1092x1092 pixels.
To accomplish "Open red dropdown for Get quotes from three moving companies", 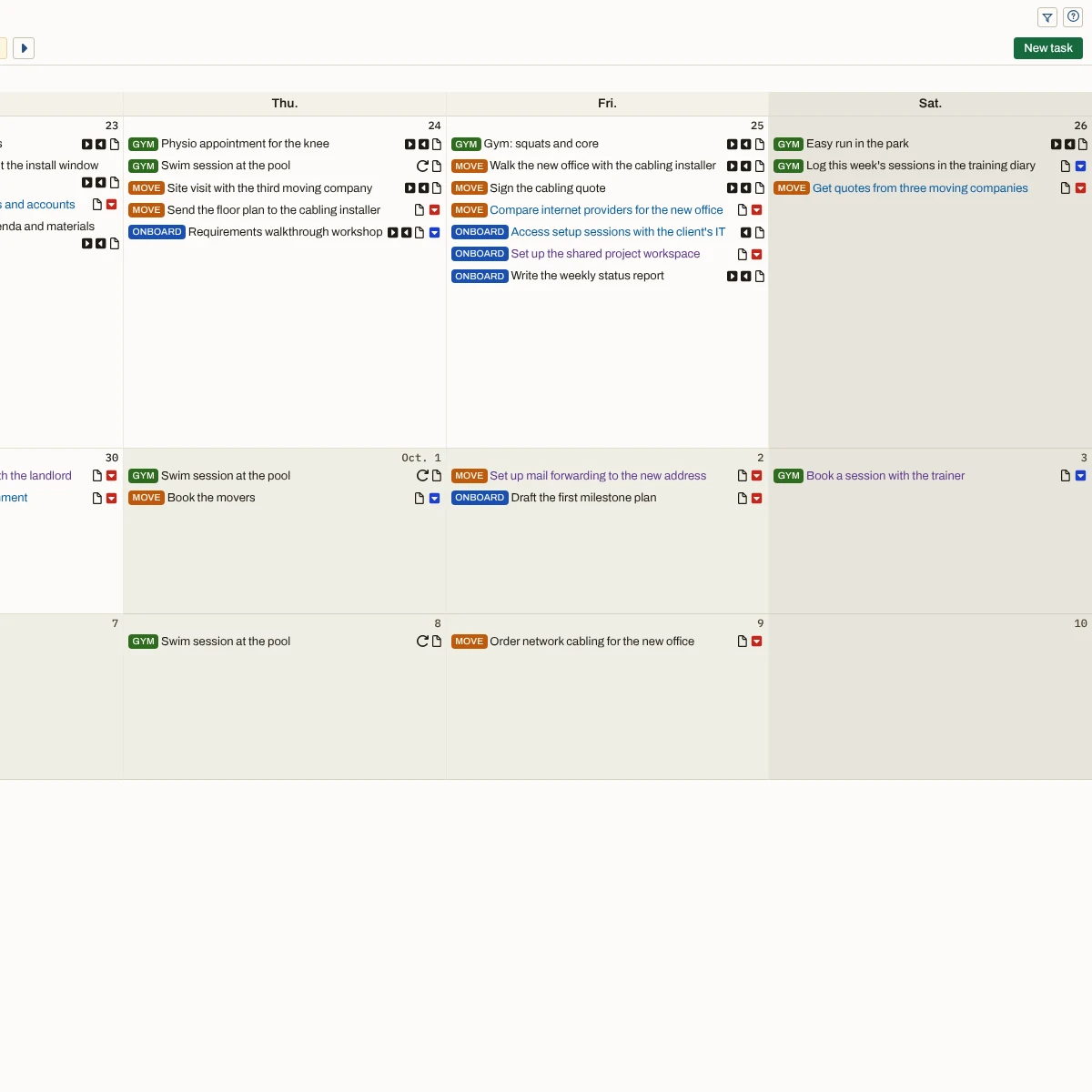I will tap(1080, 188).
